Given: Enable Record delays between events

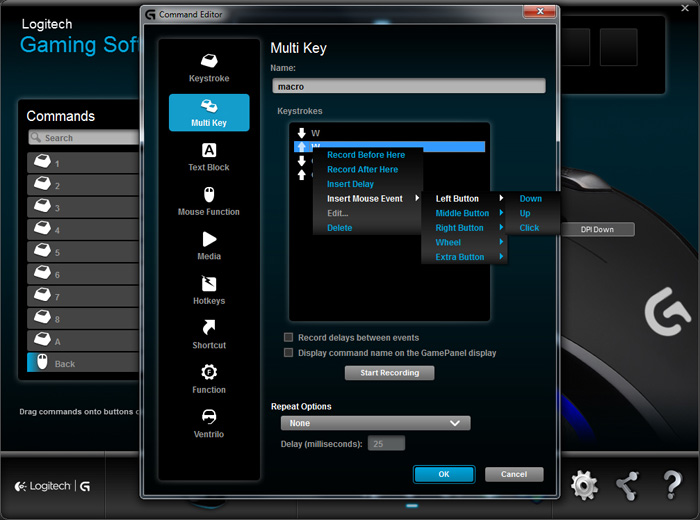Looking at the screenshot, I should point(289,337).
